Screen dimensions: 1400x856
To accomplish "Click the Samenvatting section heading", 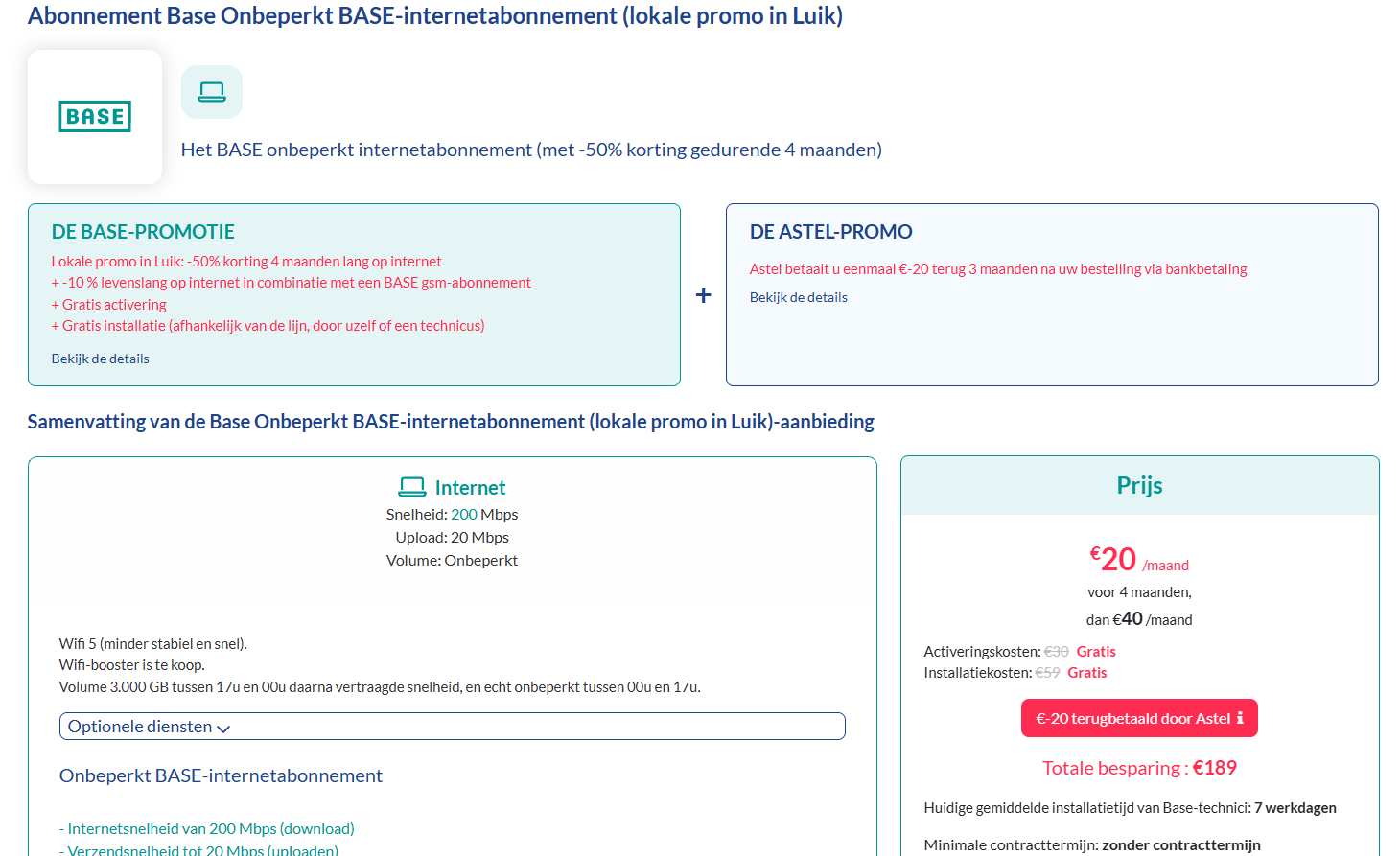I will 451,422.
